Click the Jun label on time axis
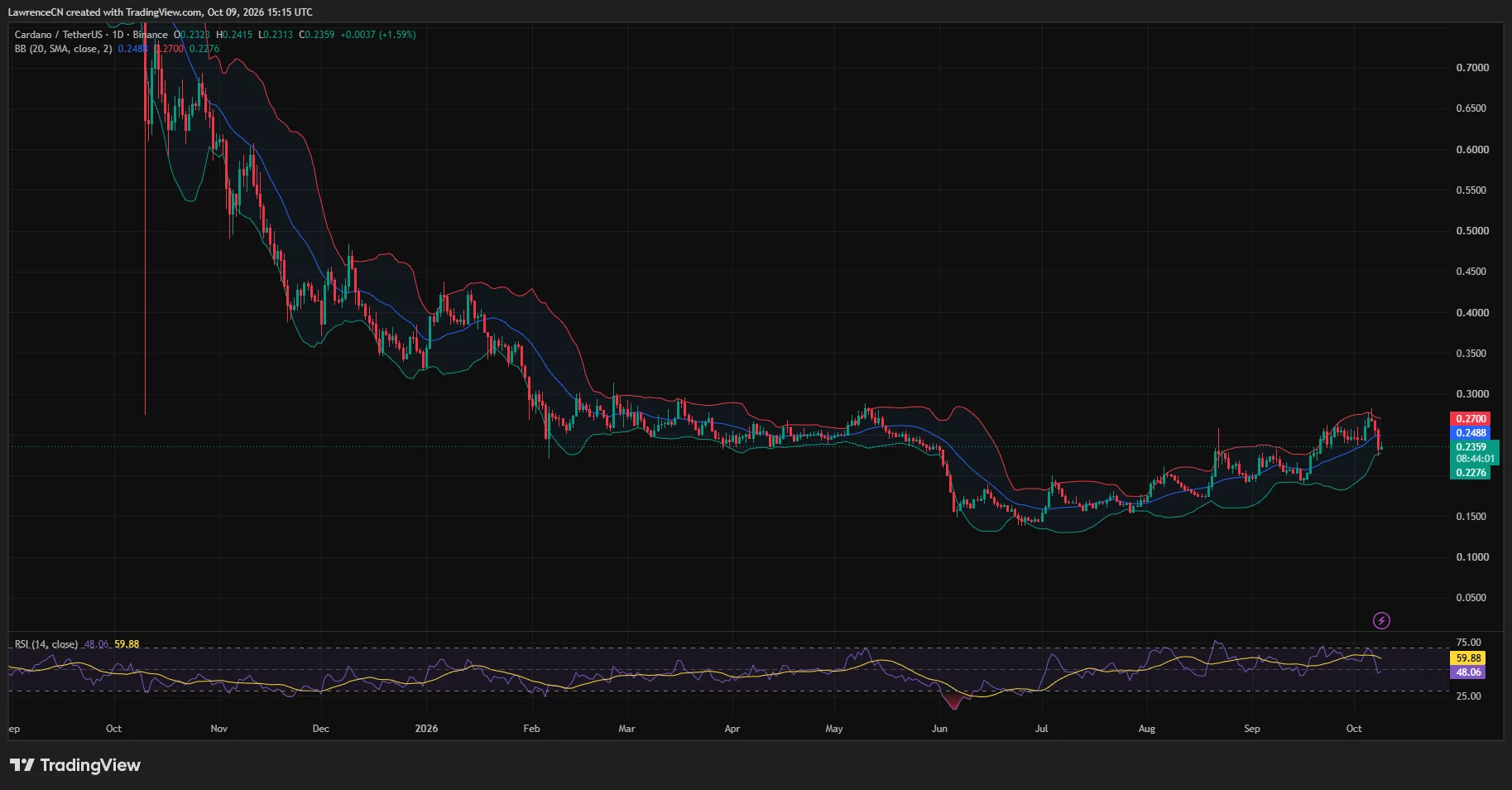The width and height of the screenshot is (1512, 790). tap(939, 729)
